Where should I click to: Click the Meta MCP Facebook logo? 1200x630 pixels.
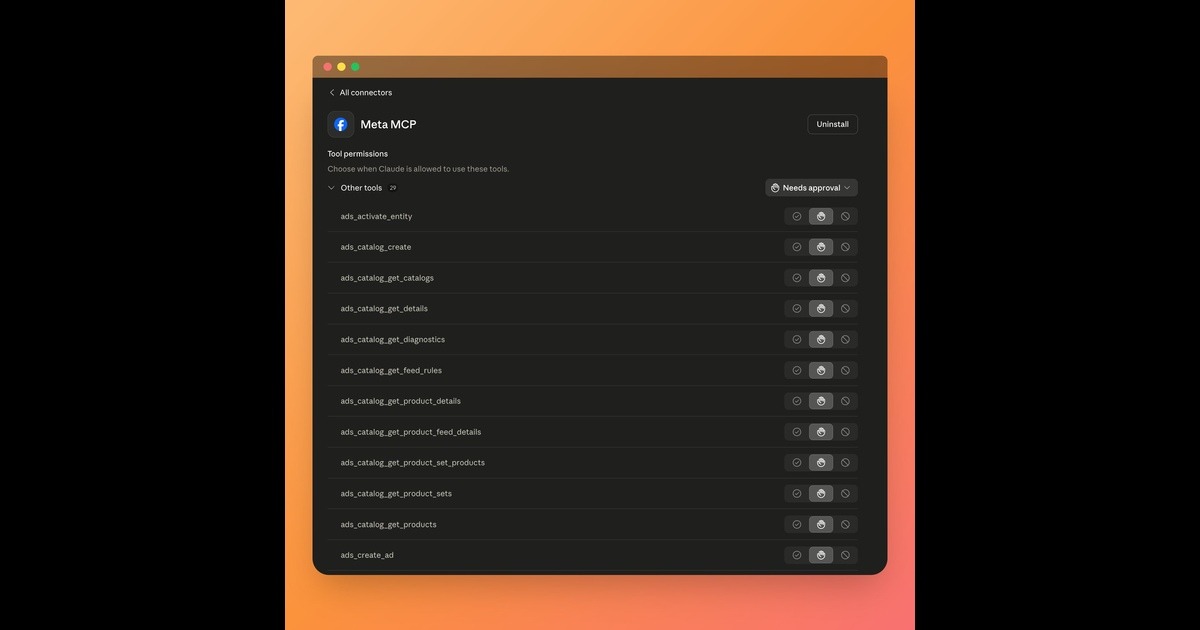[x=341, y=124]
